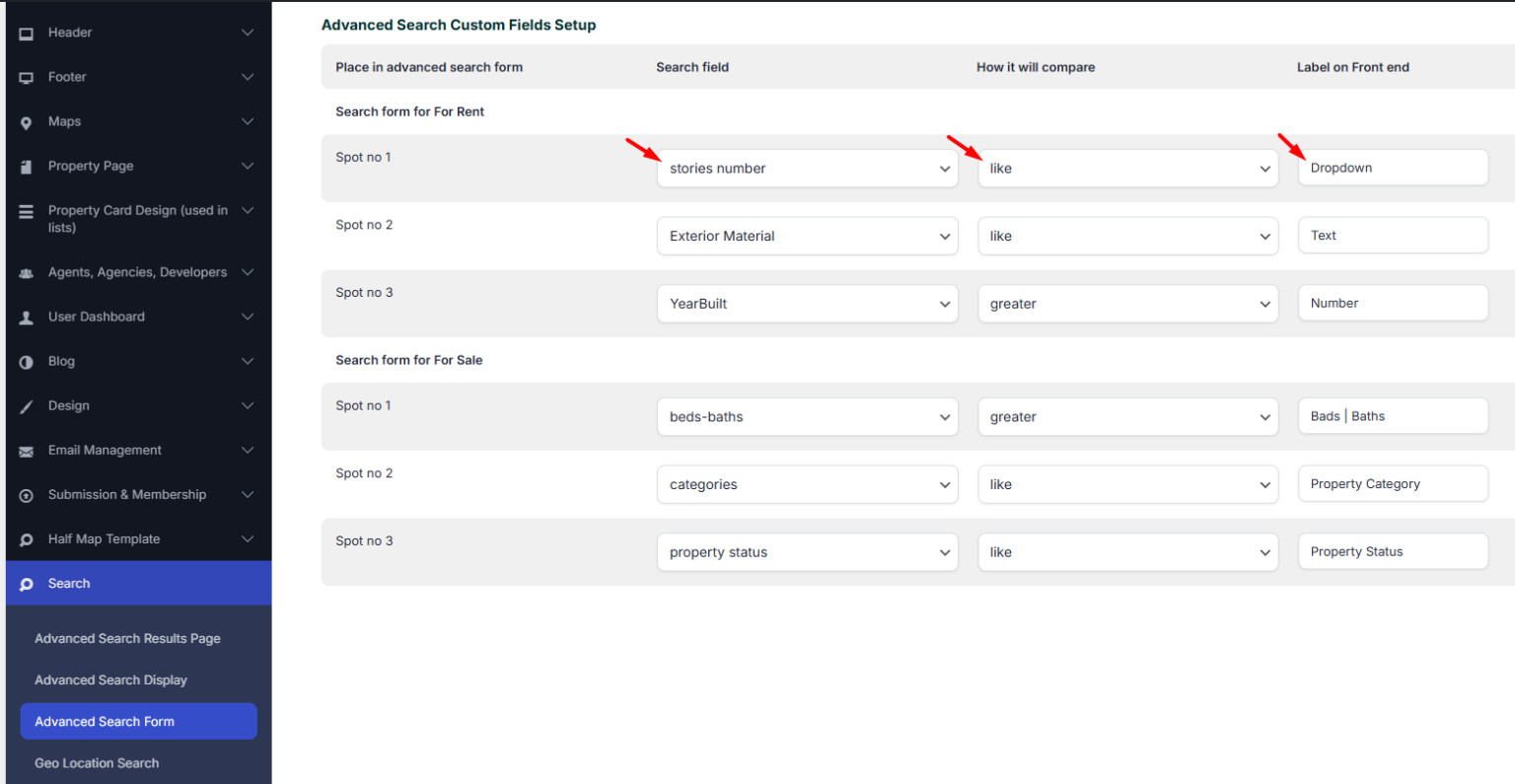Click the 'Number' label input field

click(1393, 303)
